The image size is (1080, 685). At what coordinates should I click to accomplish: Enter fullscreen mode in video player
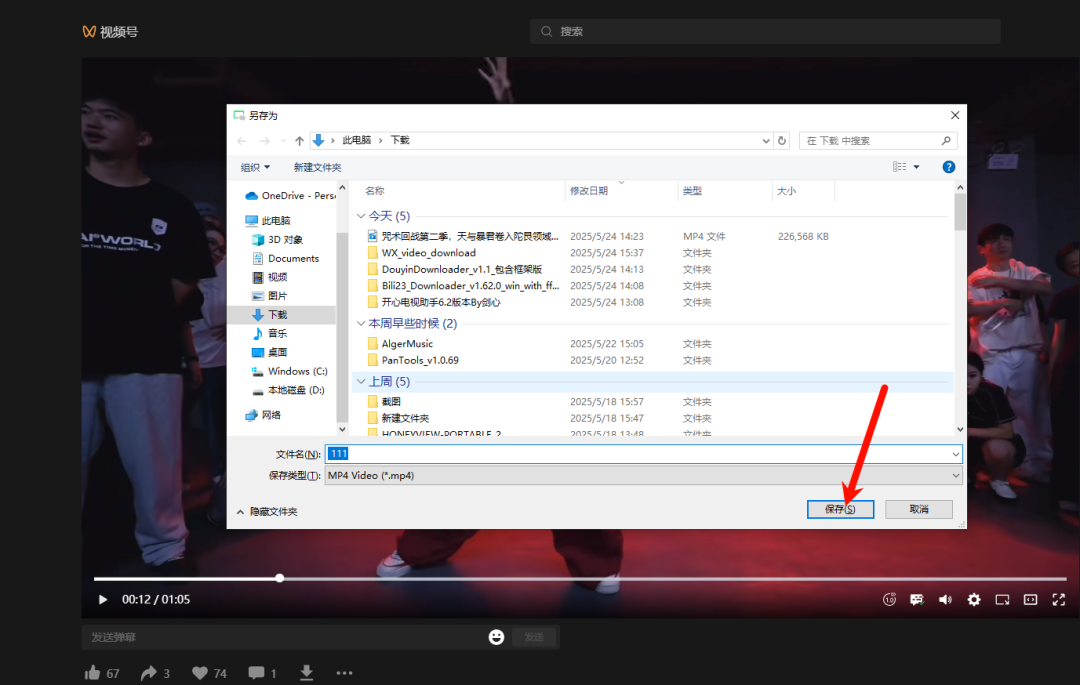coord(1058,600)
